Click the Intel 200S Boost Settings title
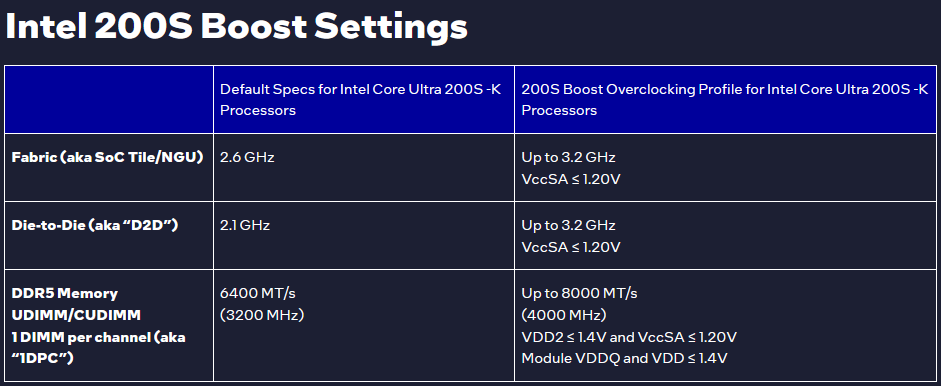Viewport: 941px width, 386px height. 236,28
